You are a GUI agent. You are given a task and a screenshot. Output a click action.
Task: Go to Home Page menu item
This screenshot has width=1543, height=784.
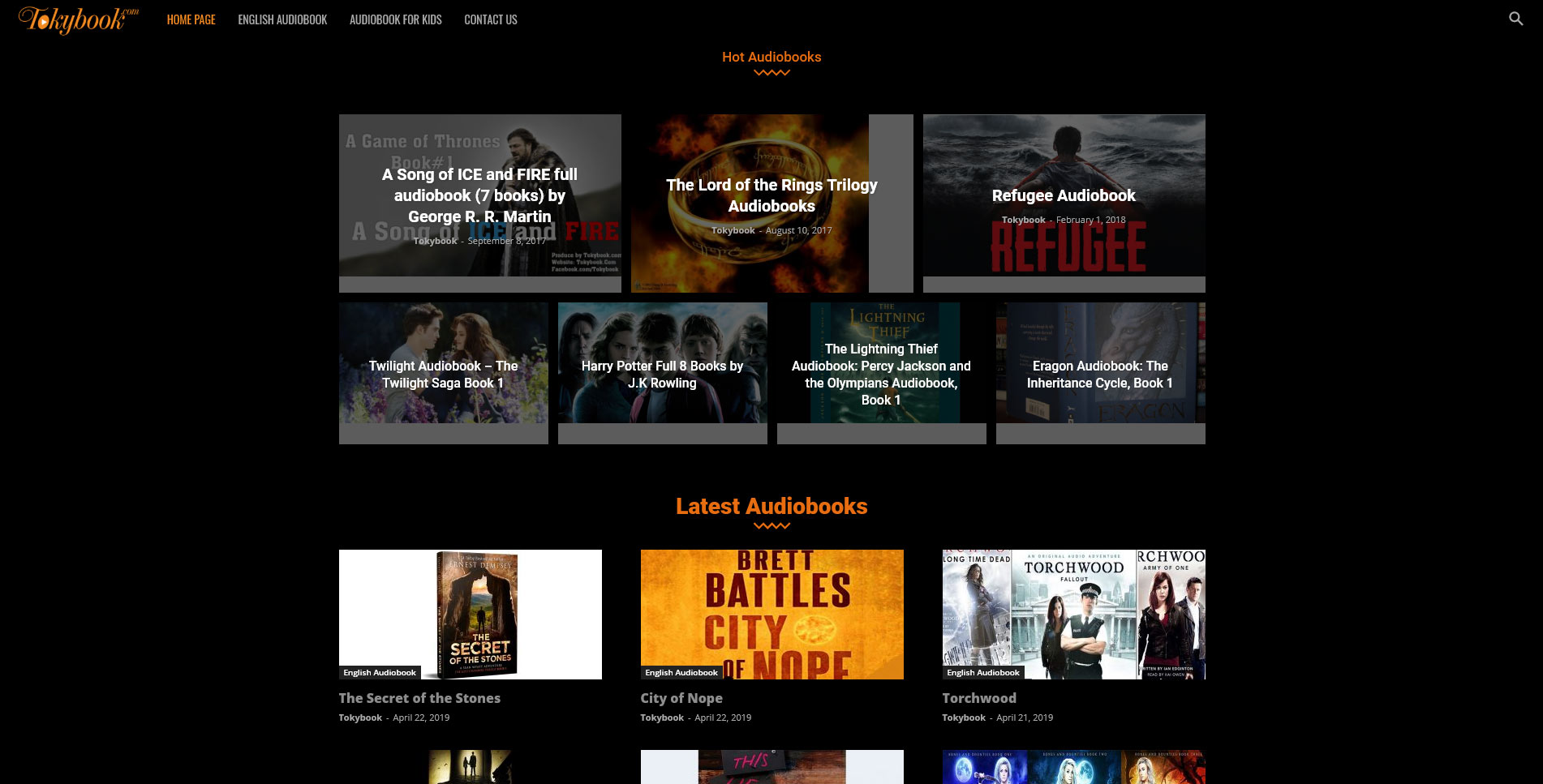[x=191, y=19]
